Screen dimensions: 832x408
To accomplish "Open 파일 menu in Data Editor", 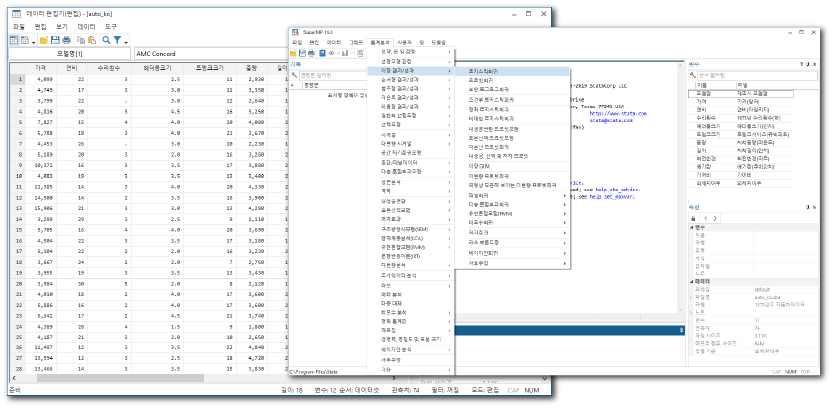I will pos(19,26).
